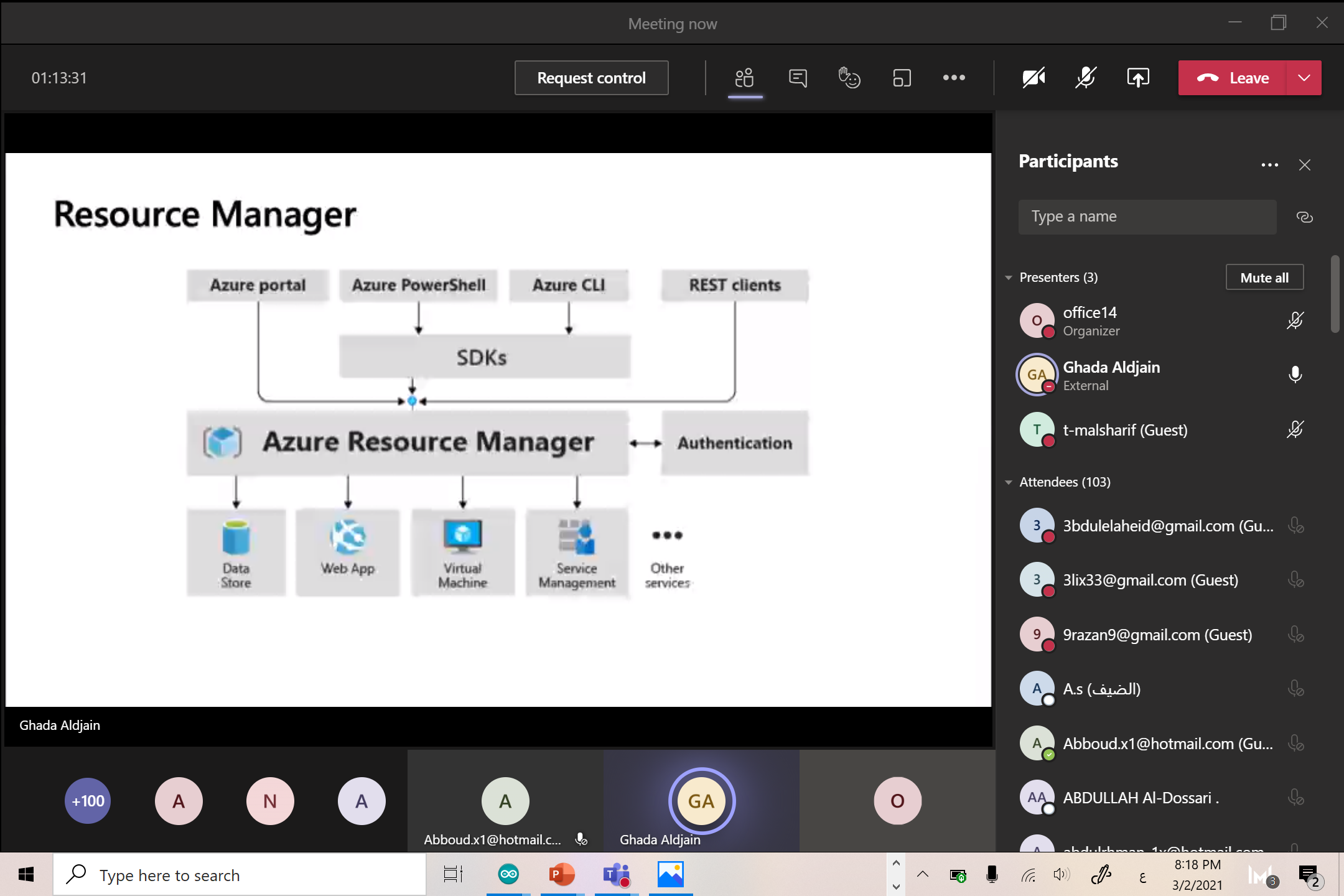Viewport: 1344px width, 896px height.
Task: Open the show conversation chat icon
Action: [x=797, y=78]
